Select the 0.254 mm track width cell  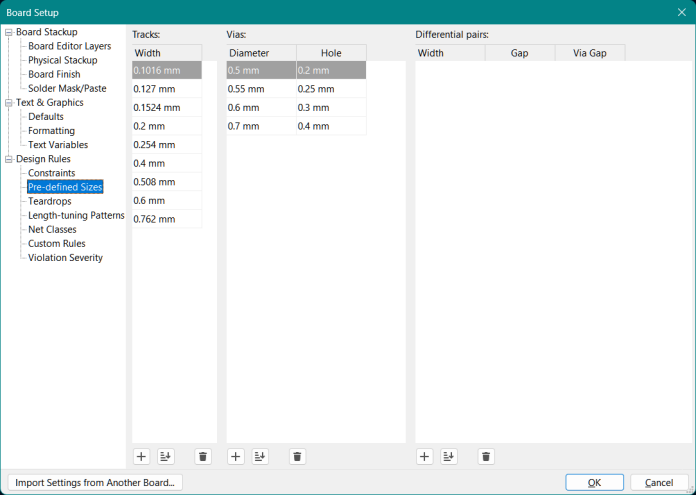(166, 144)
